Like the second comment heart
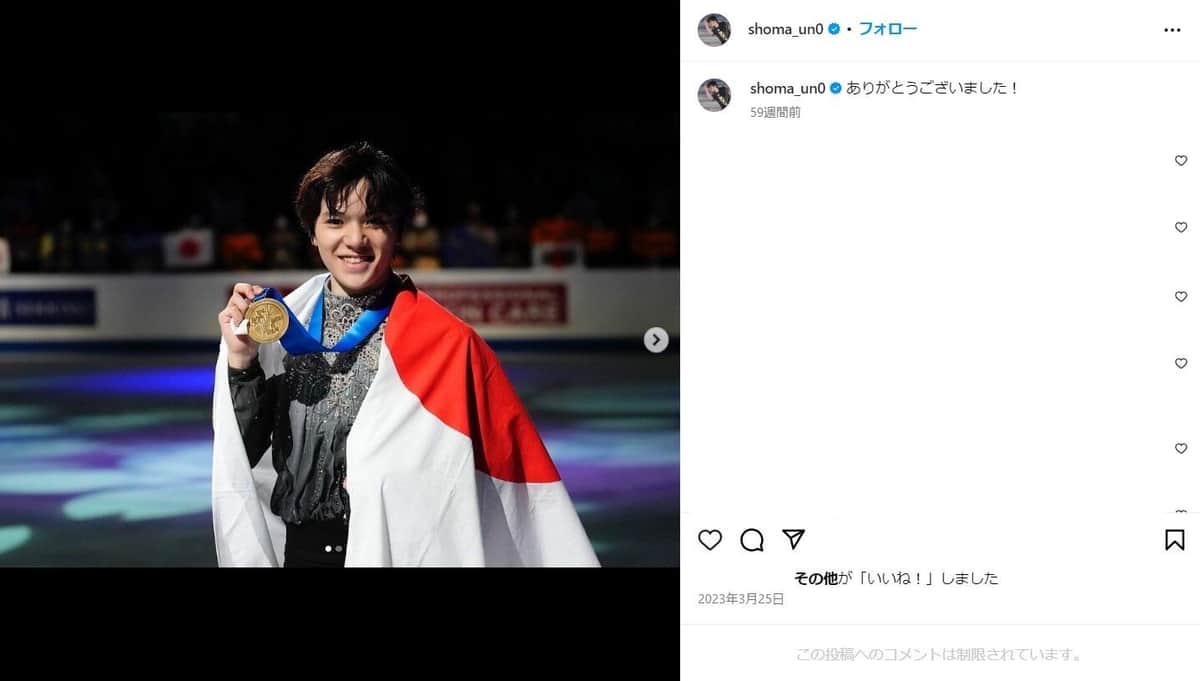 click(x=1181, y=227)
